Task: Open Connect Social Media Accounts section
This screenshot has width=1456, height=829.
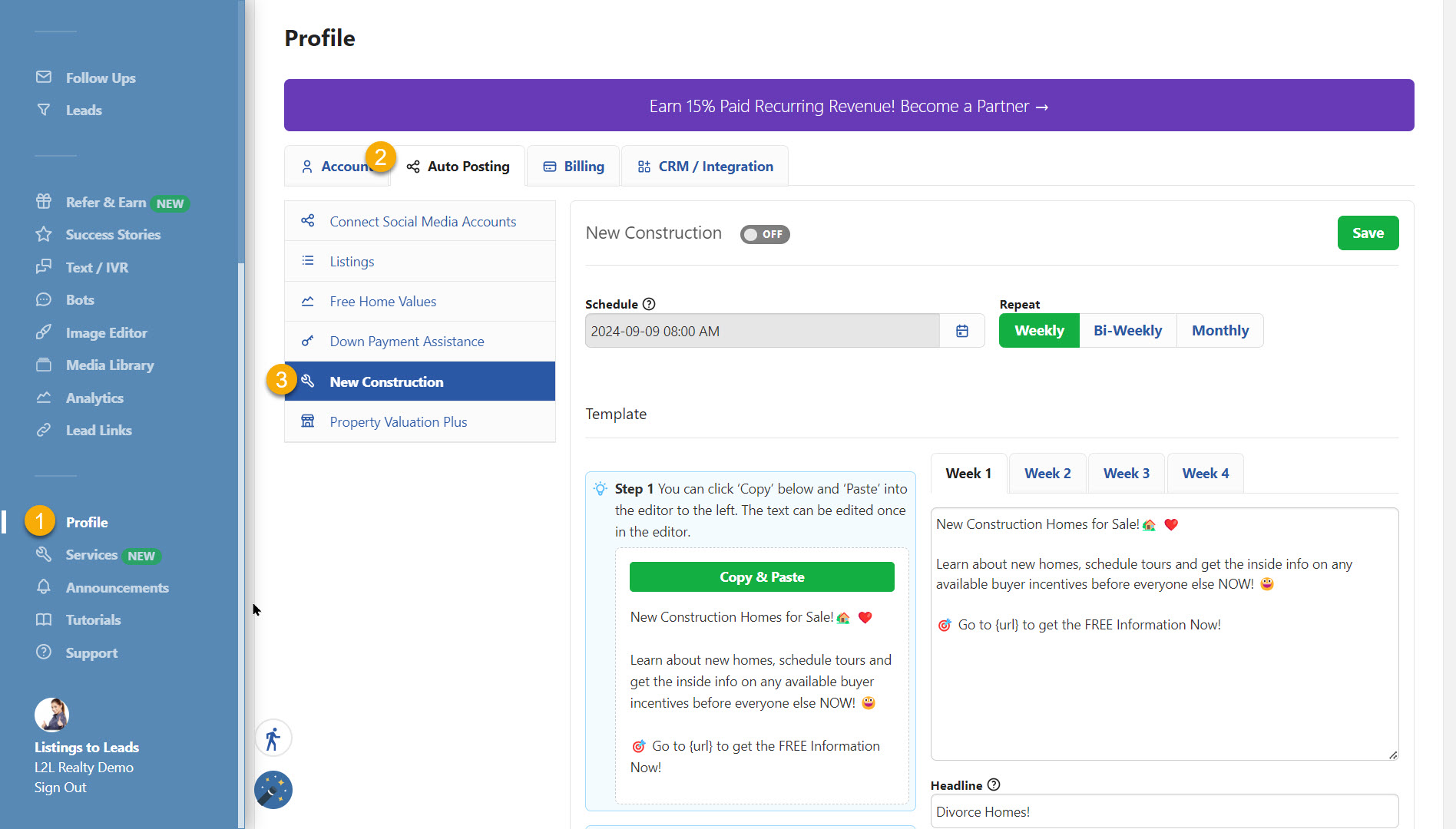Action: (422, 222)
